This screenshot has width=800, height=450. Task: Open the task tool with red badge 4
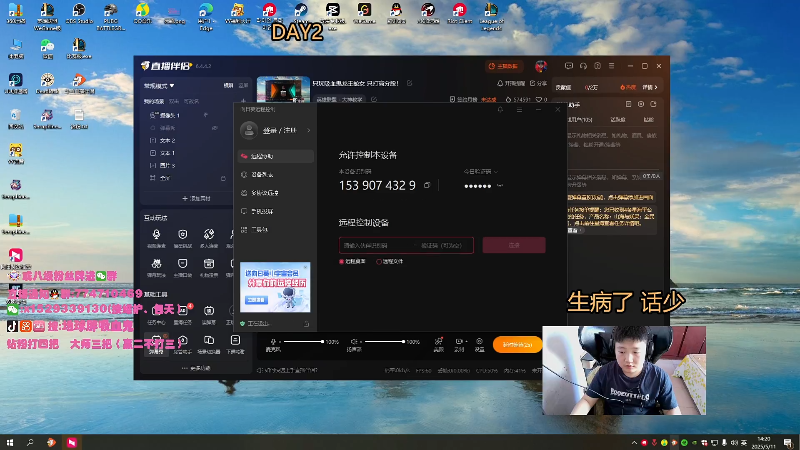(183, 314)
